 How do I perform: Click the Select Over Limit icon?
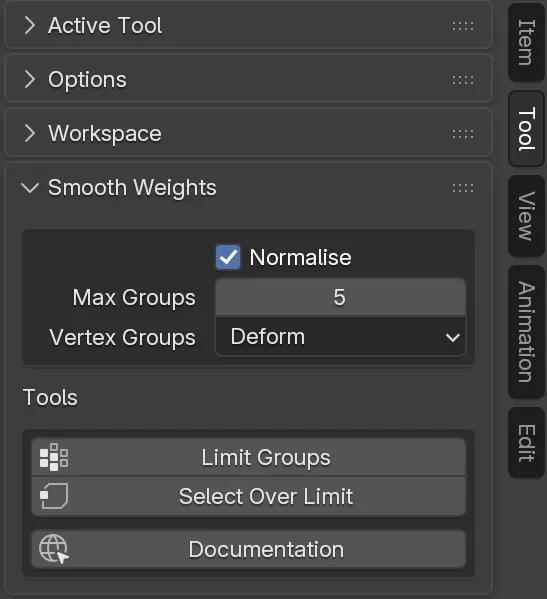(x=54, y=496)
